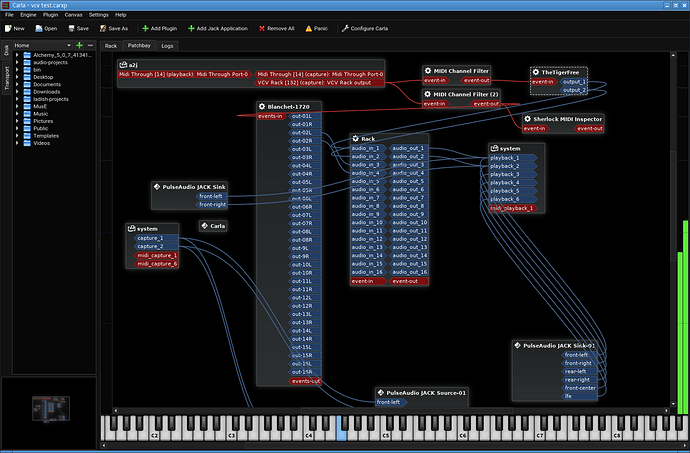The height and width of the screenshot is (453, 690).
Task: Click the New file toolbar icon
Action: 8,29
